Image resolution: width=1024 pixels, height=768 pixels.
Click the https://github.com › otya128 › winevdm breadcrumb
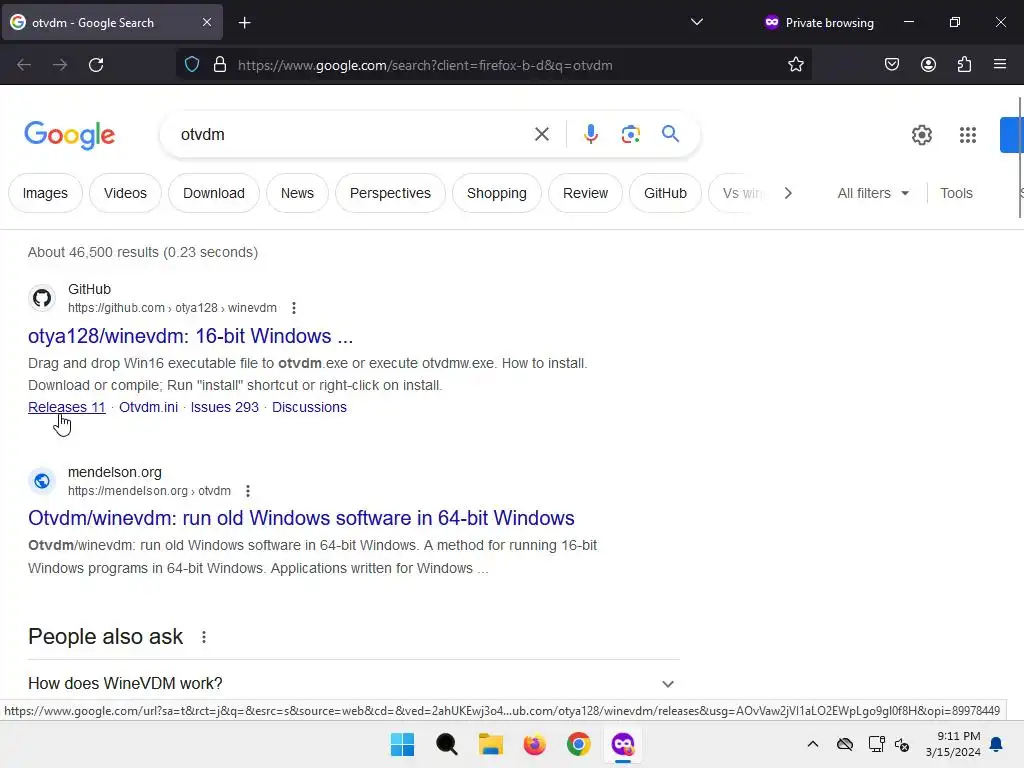click(x=172, y=308)
